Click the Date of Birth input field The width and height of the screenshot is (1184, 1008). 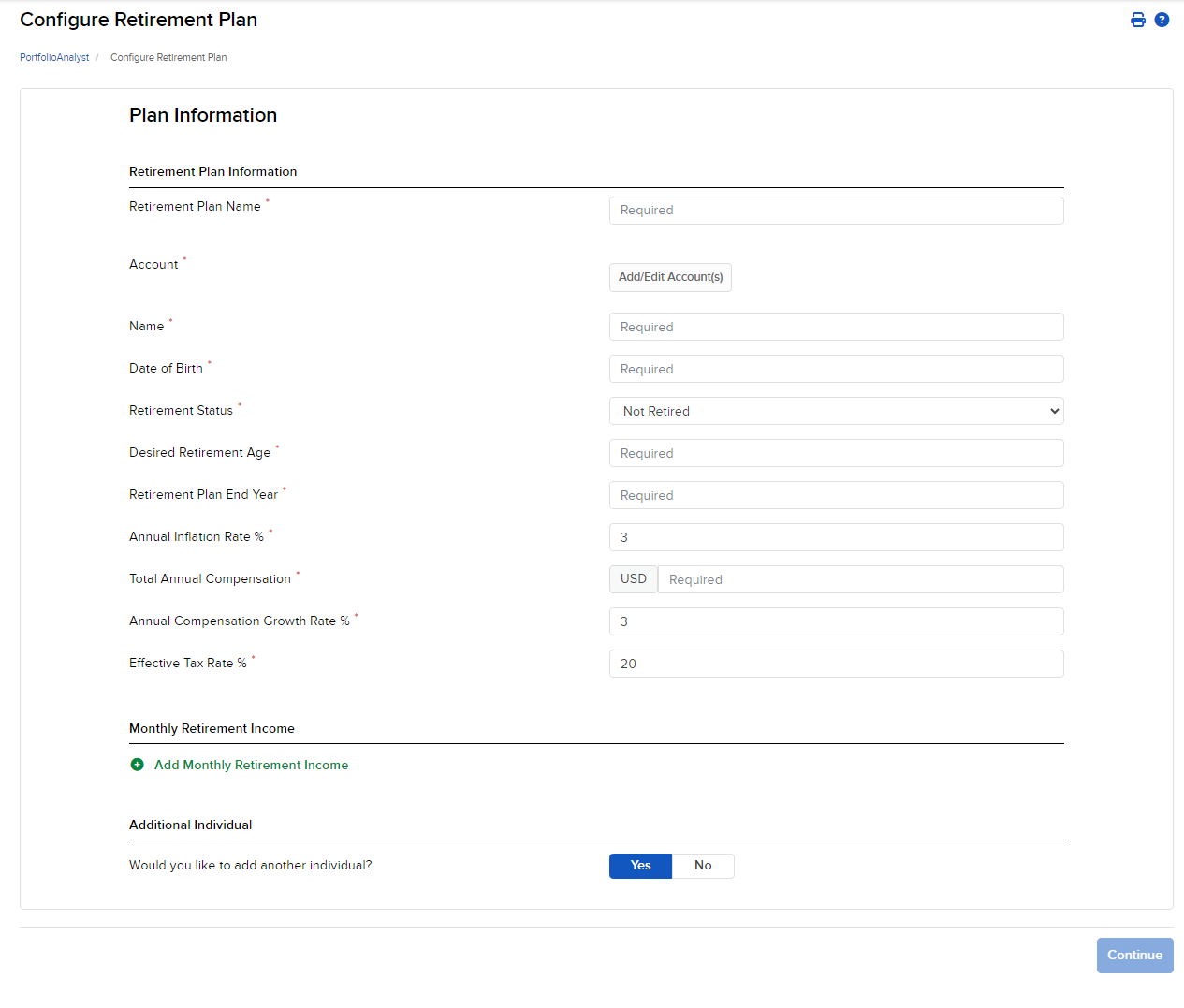point(836,368)
